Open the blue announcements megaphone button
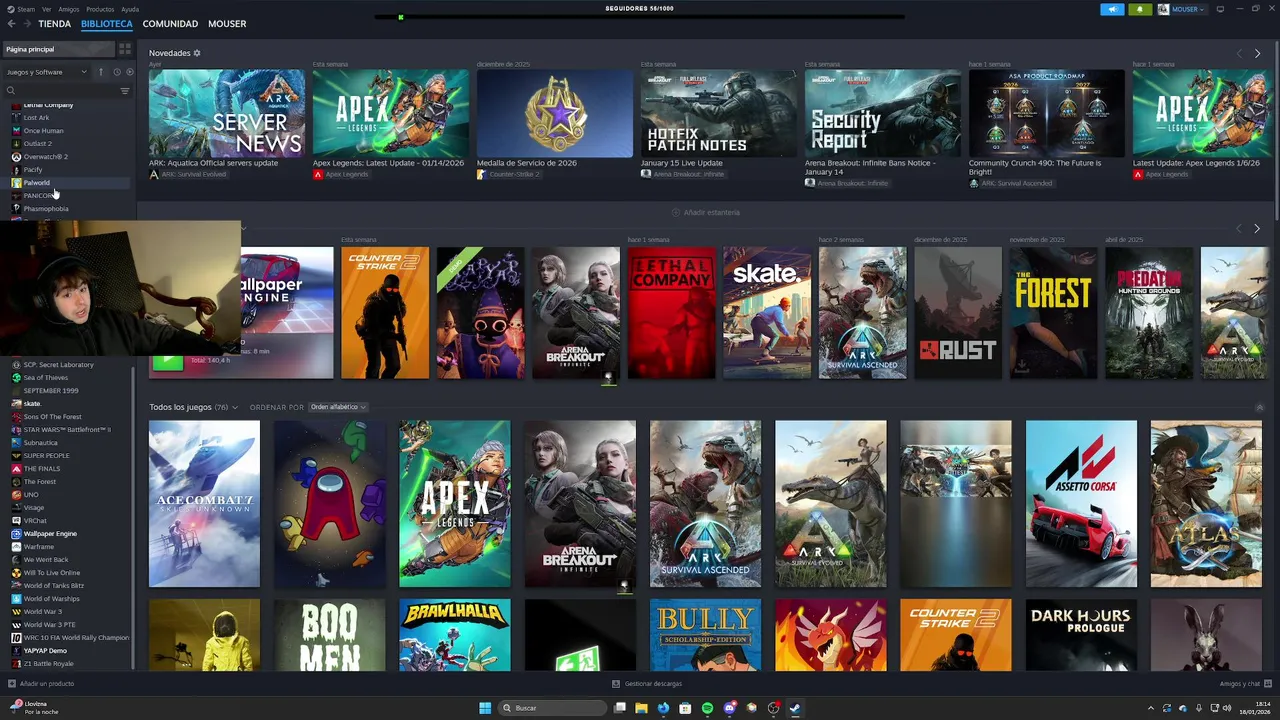The height and width of the screenshot is (720, 1280). coord(1112,9)
